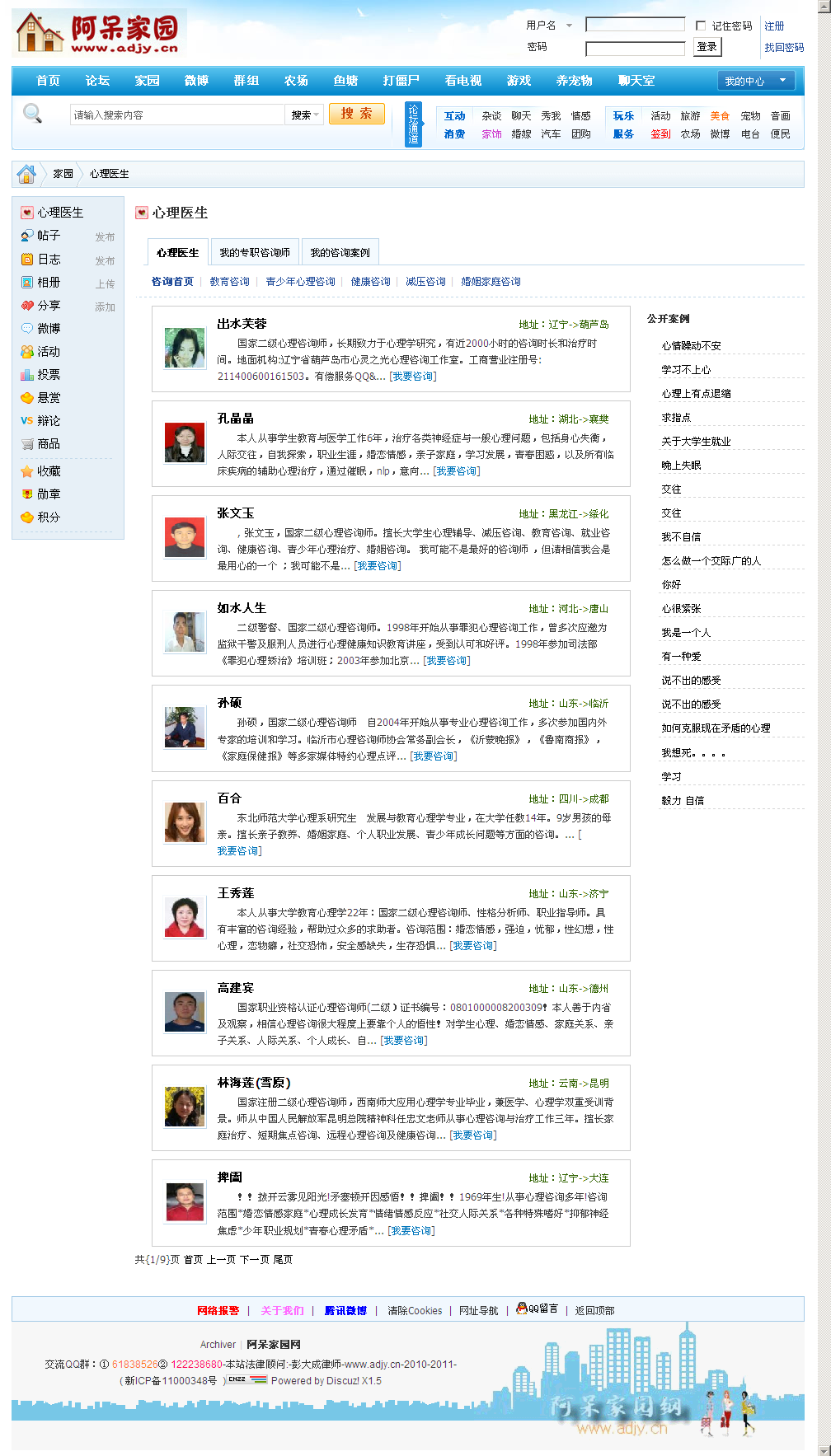Screen dimensions: 831x1456
Task: Open 日志 sidebar icon
Action: point(27,259)
